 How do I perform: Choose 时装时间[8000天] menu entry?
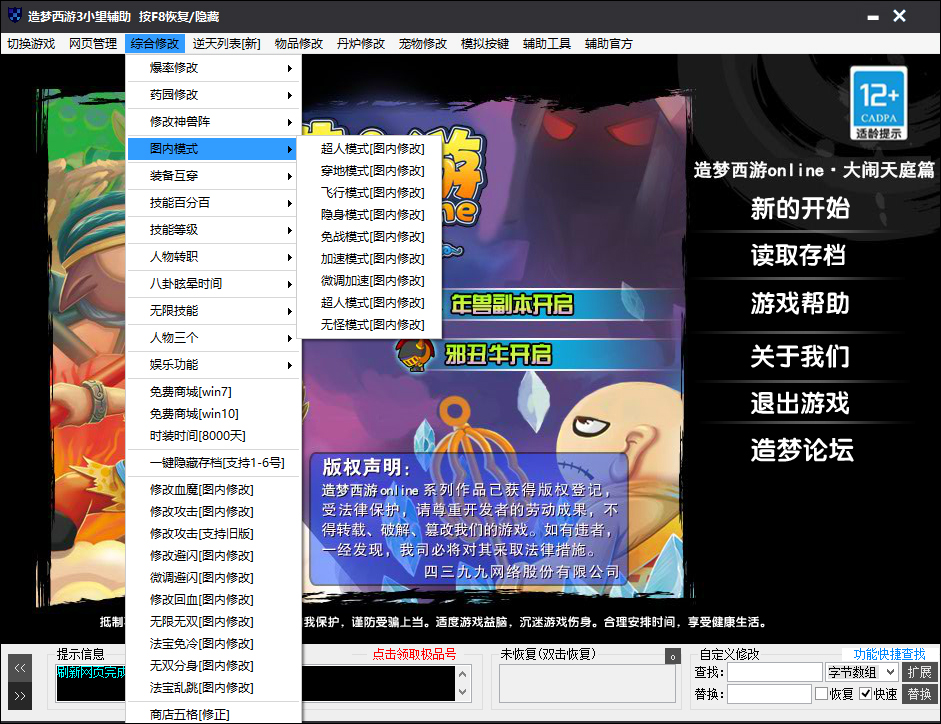coord(213,436)
